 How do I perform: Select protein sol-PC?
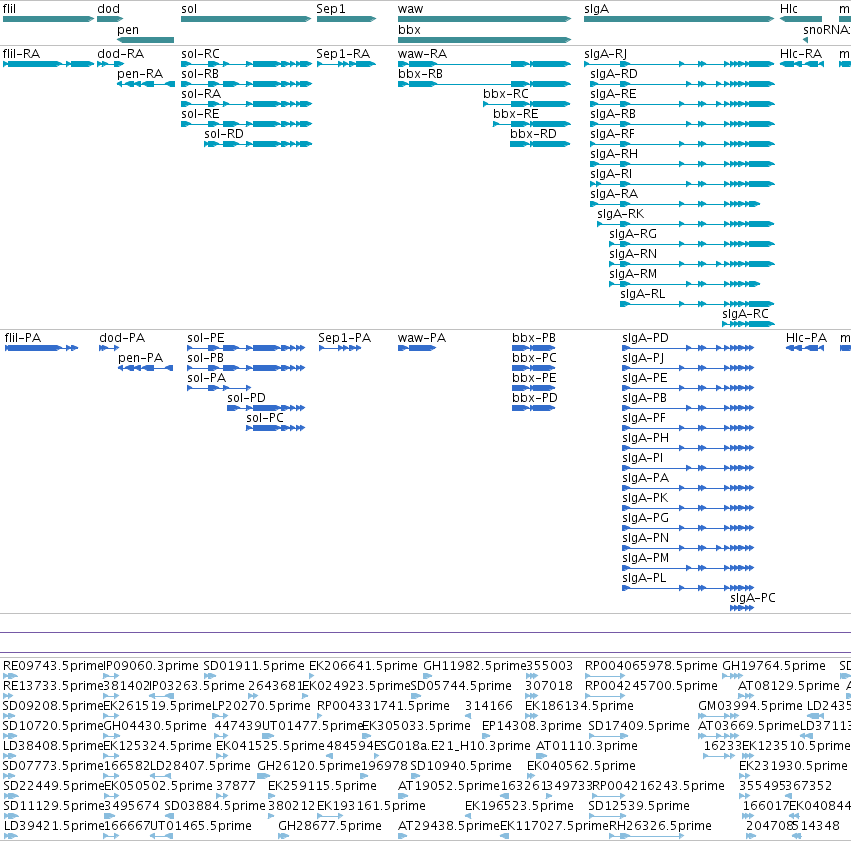(276, 428)
